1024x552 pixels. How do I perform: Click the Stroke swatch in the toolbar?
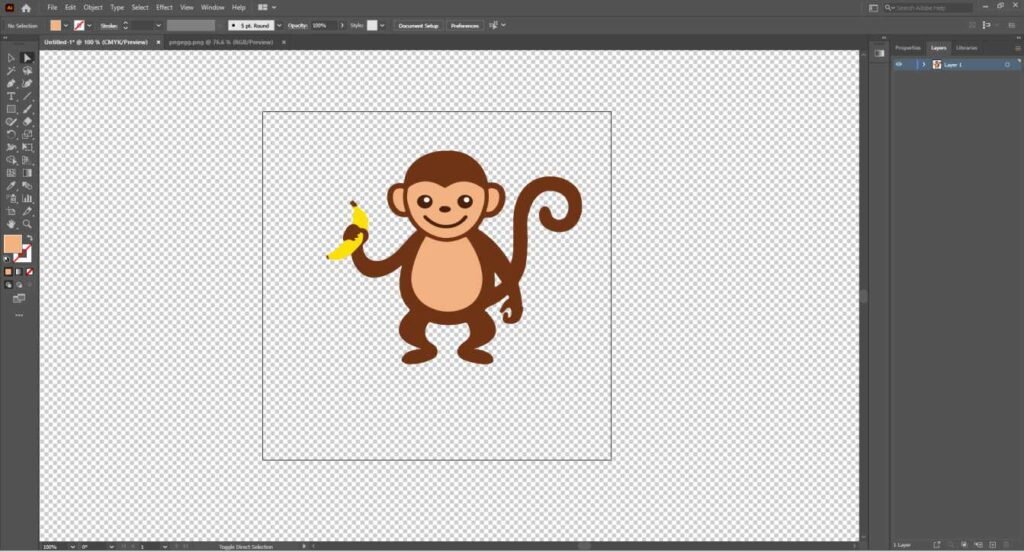(24, 253)
